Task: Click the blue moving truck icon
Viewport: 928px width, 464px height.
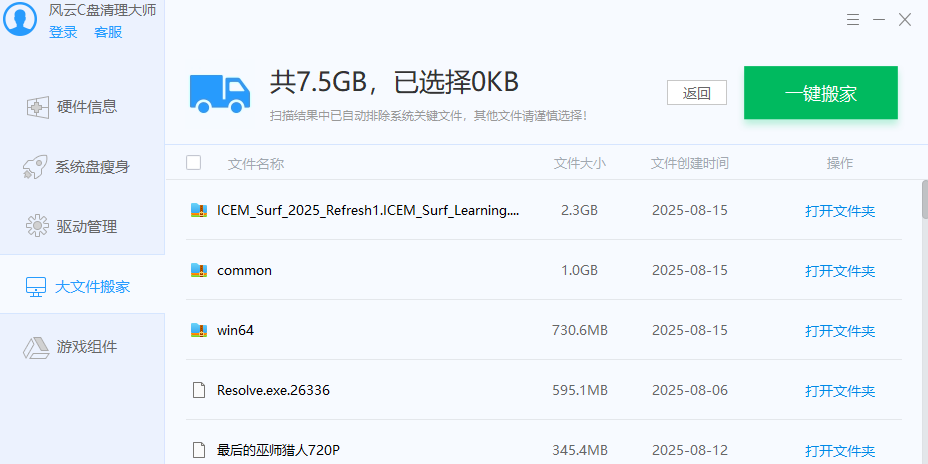Action: [x=220, y=93]
